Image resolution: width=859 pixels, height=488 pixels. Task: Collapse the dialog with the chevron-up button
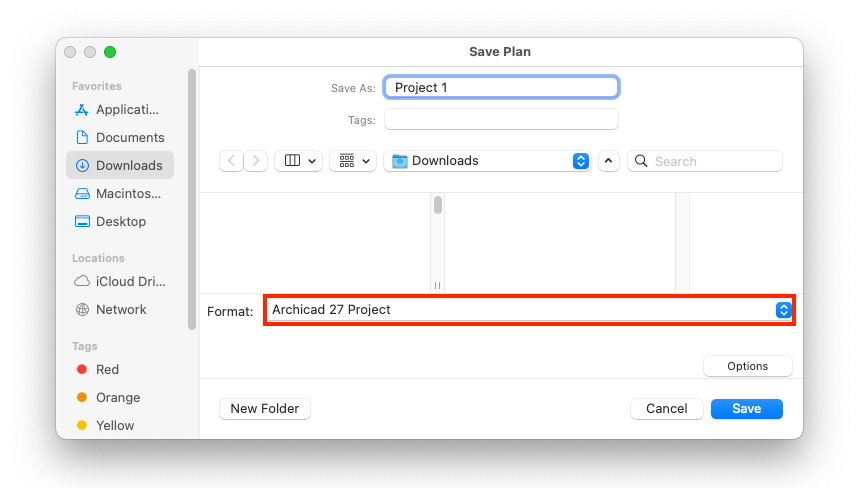[609, 161]
